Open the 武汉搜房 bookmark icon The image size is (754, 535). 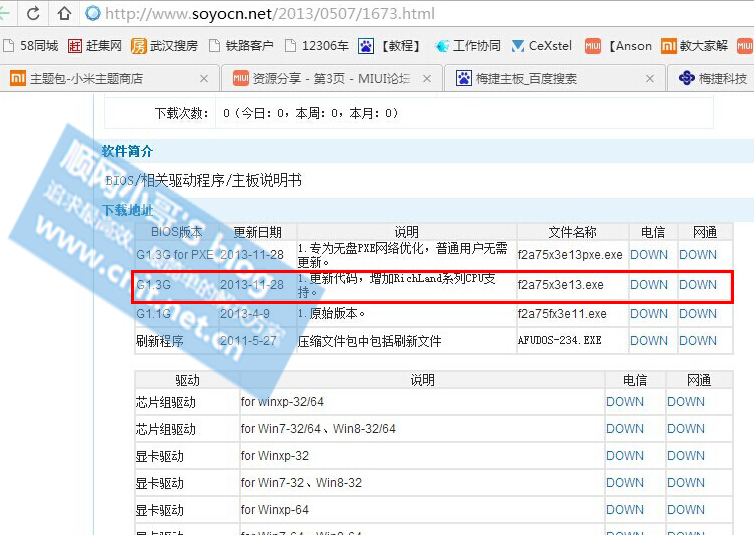[138, 46]
